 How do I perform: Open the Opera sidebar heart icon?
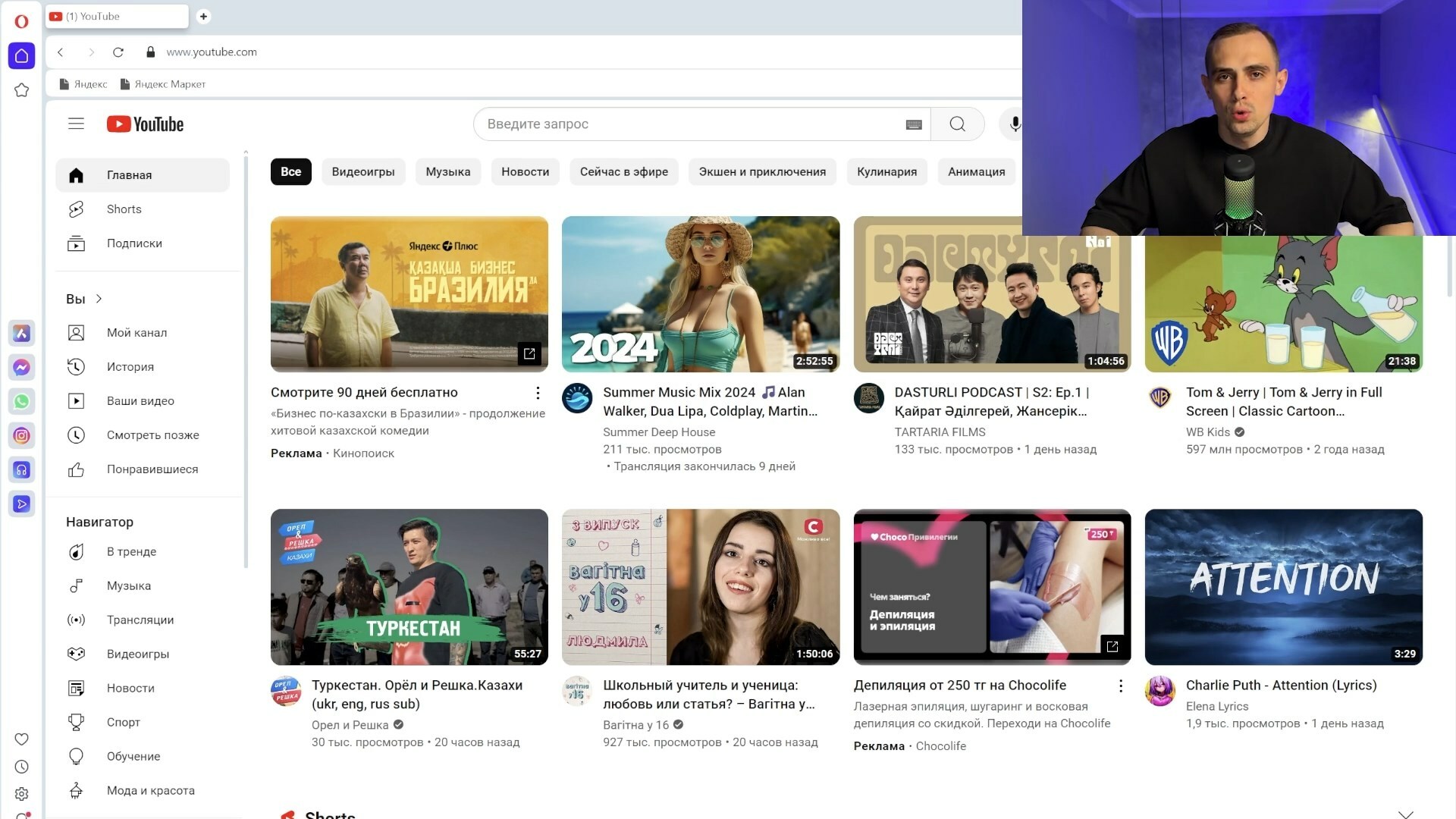pos(21,739)
